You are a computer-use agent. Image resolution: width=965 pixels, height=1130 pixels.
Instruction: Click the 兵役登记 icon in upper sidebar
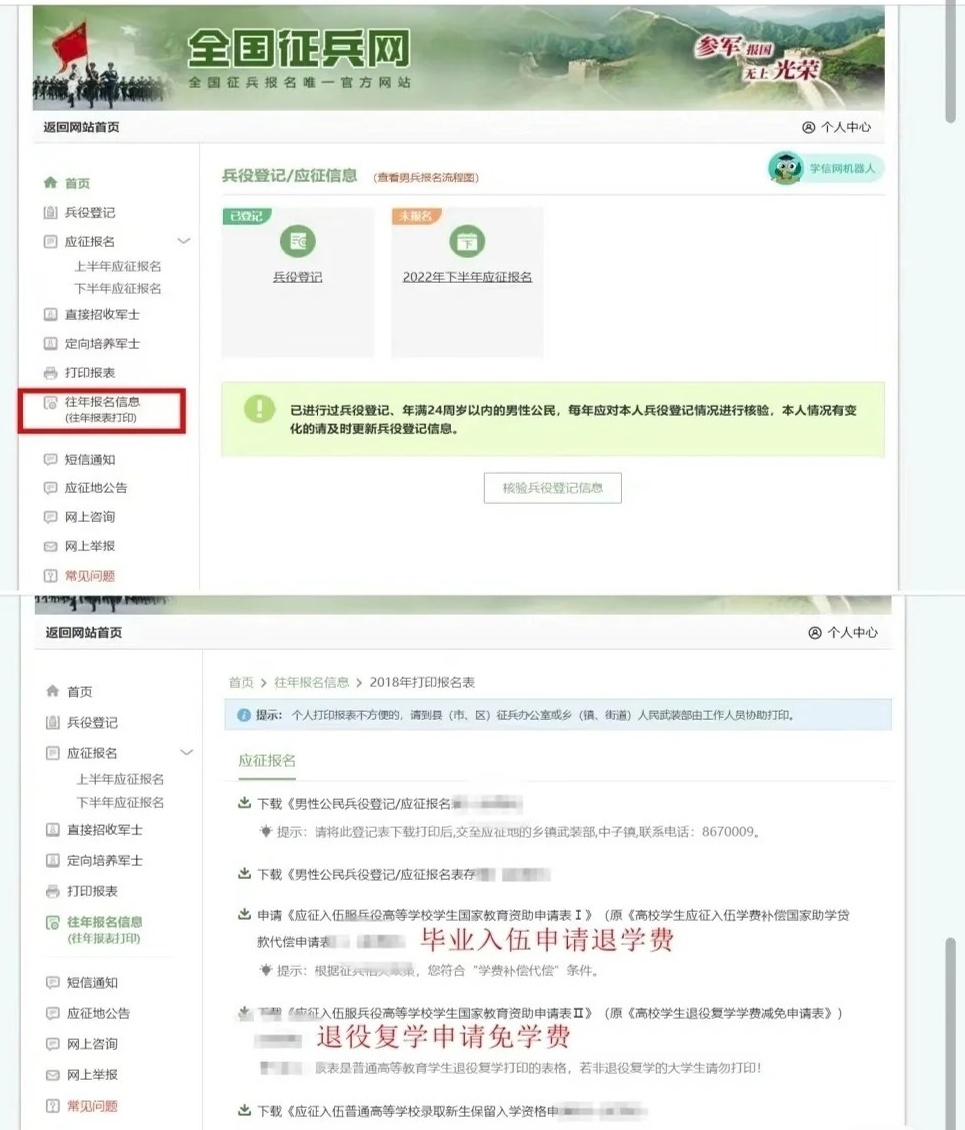(x=50, y=212)
